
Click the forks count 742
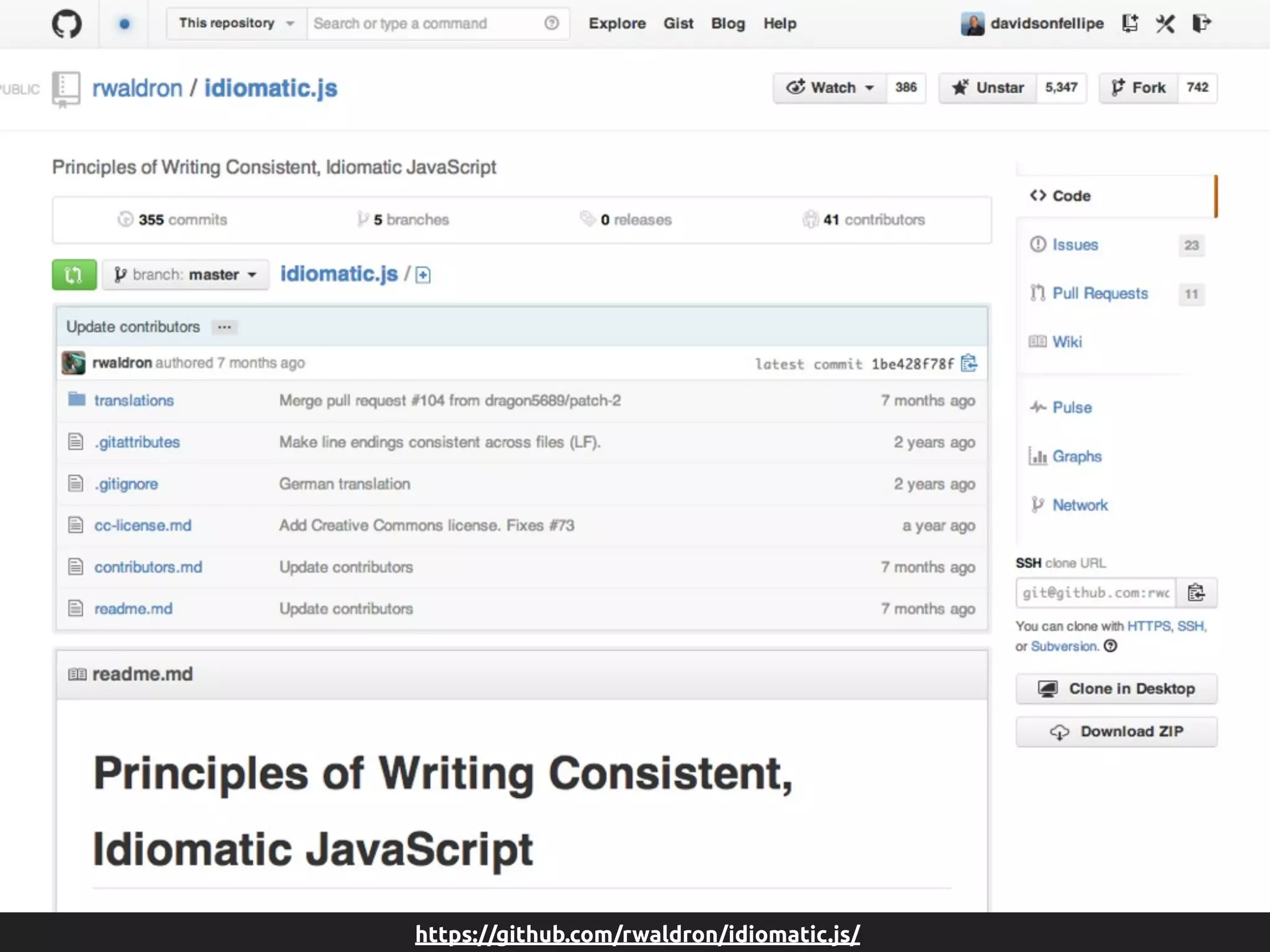[x=1197, y=87]
